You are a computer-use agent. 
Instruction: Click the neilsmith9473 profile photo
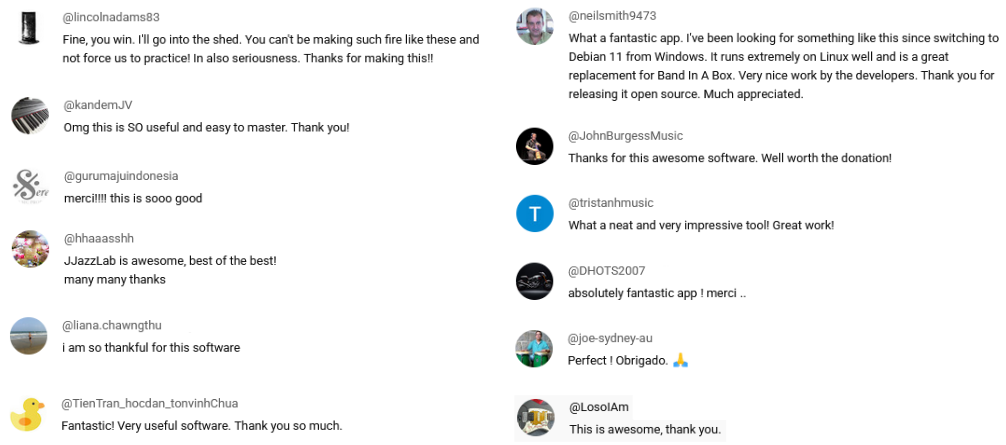pos(535,27)
